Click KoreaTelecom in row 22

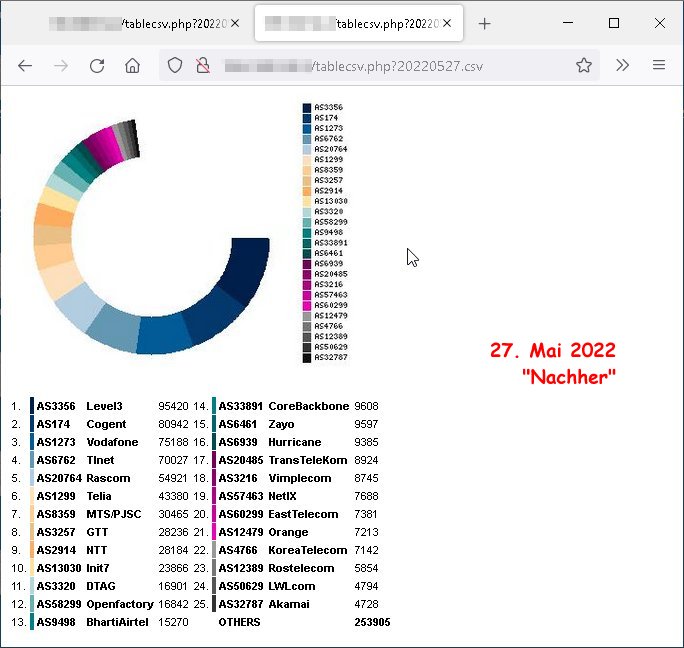(x=308, y=550)
